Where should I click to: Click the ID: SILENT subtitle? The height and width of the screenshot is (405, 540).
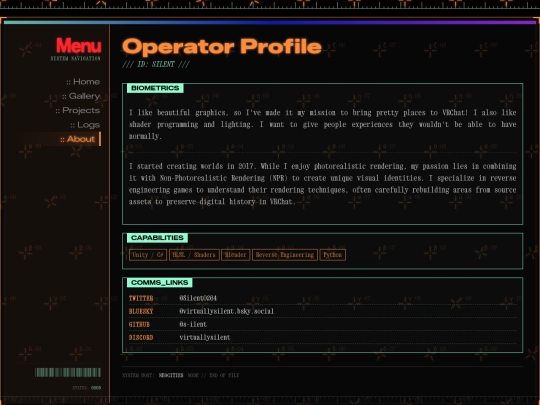(x=156, y=64)
